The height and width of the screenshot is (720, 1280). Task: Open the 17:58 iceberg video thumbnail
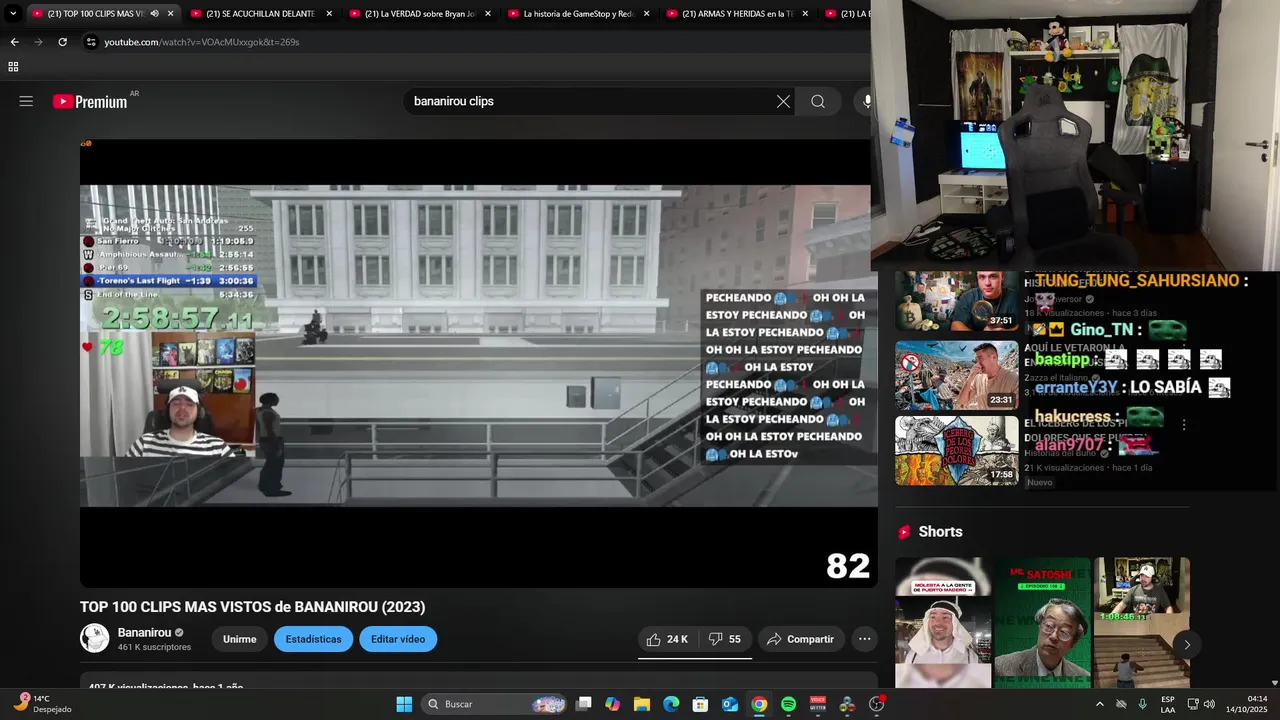click(956, 451)
